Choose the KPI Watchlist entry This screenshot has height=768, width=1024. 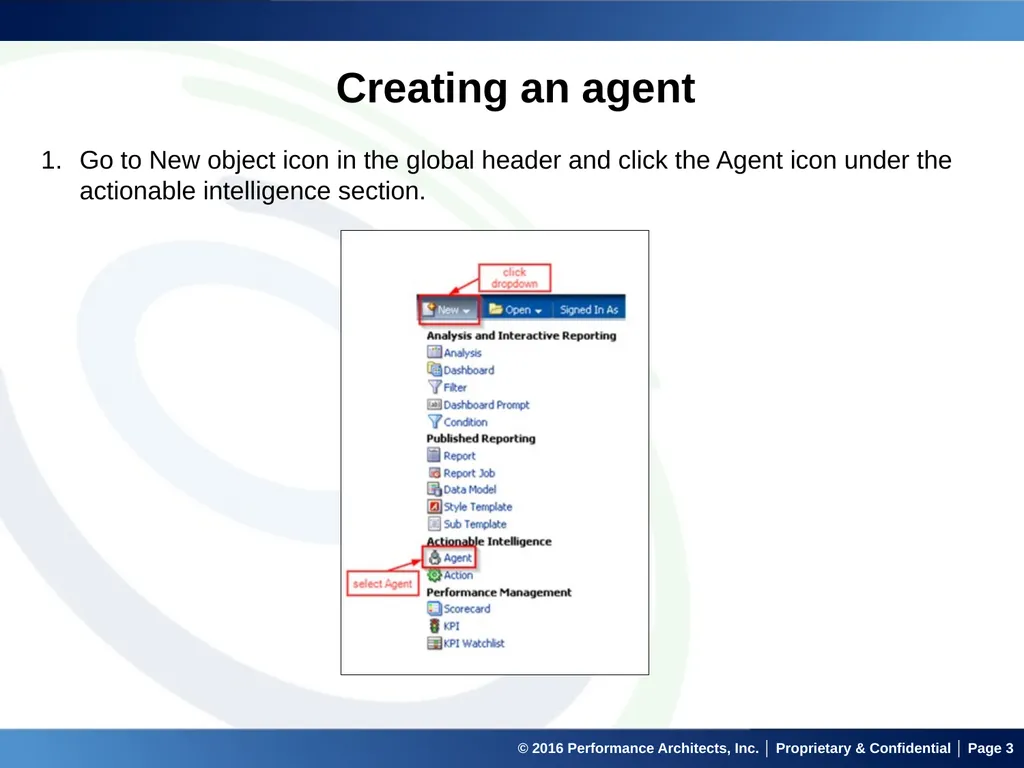click(474, 643)
